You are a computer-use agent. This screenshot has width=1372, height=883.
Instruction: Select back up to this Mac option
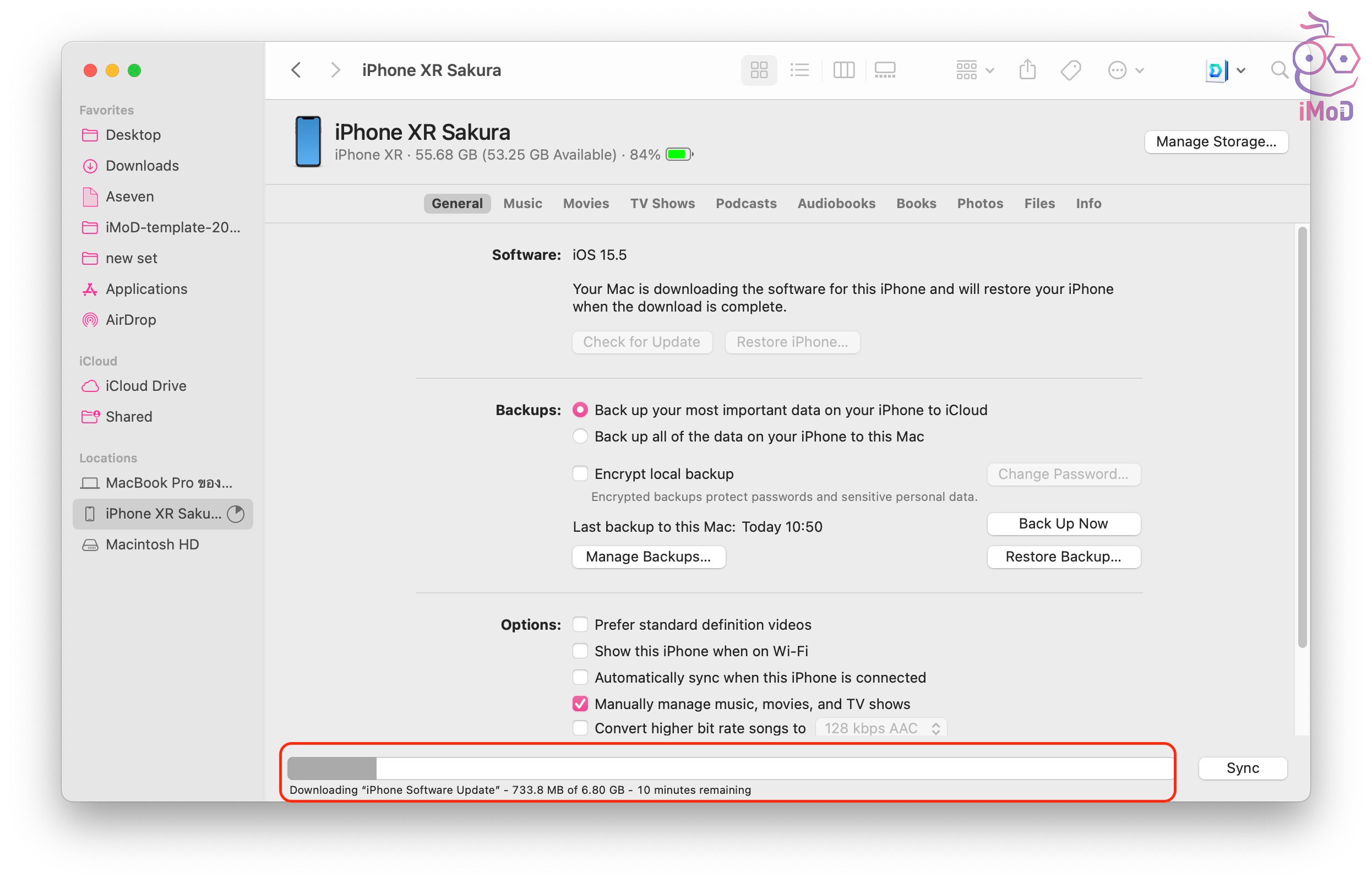(x=580, y=437)
